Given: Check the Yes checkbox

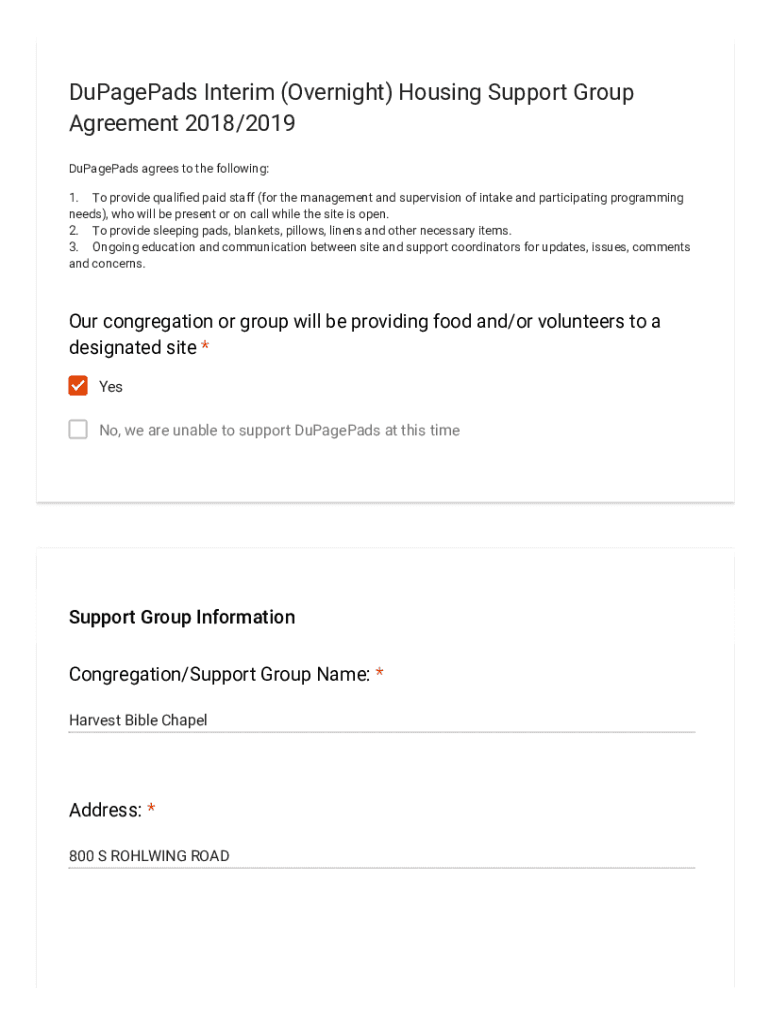Looking at the screenshot, I should (78, 386).
